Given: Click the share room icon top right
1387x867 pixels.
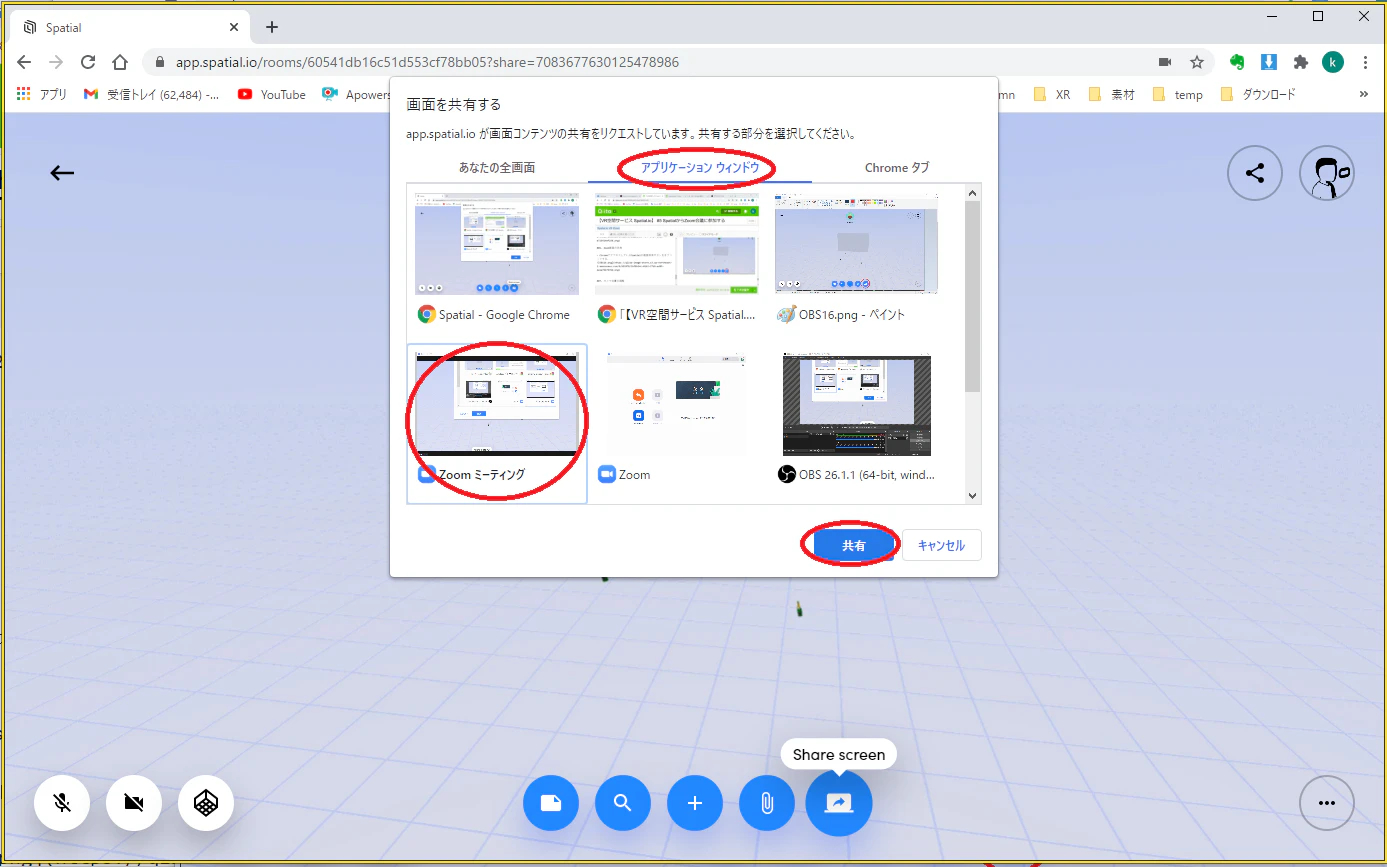Looking at the screenshot, I should click(x=1254, y=173).
